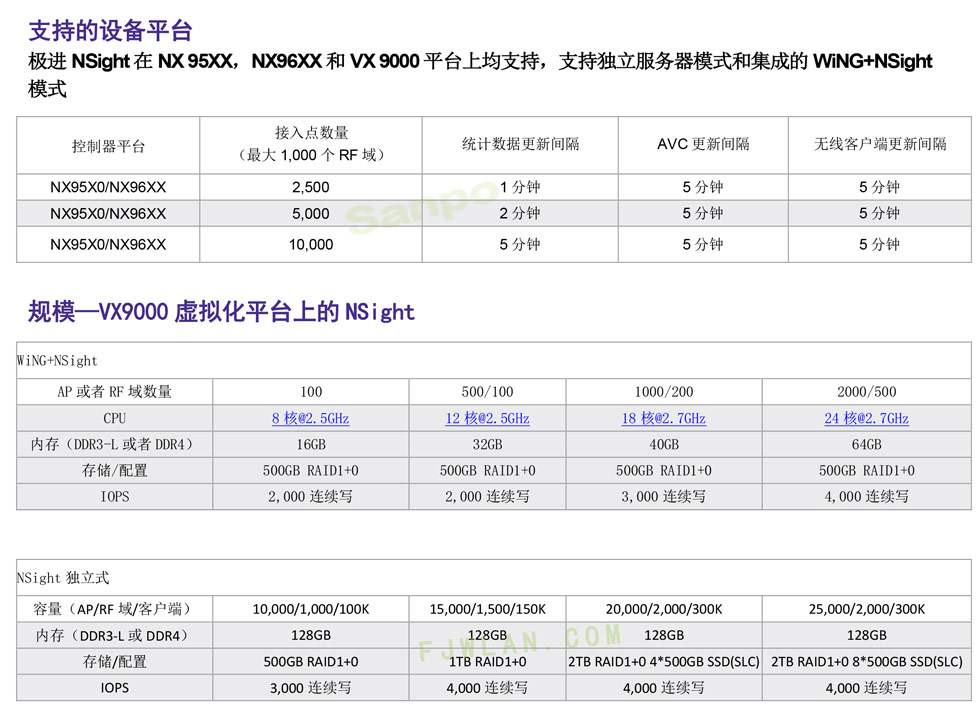Click the 5,000 access point cell
Image resolution: width=980 pixels, height=711 pixels.
click(311, 214)
